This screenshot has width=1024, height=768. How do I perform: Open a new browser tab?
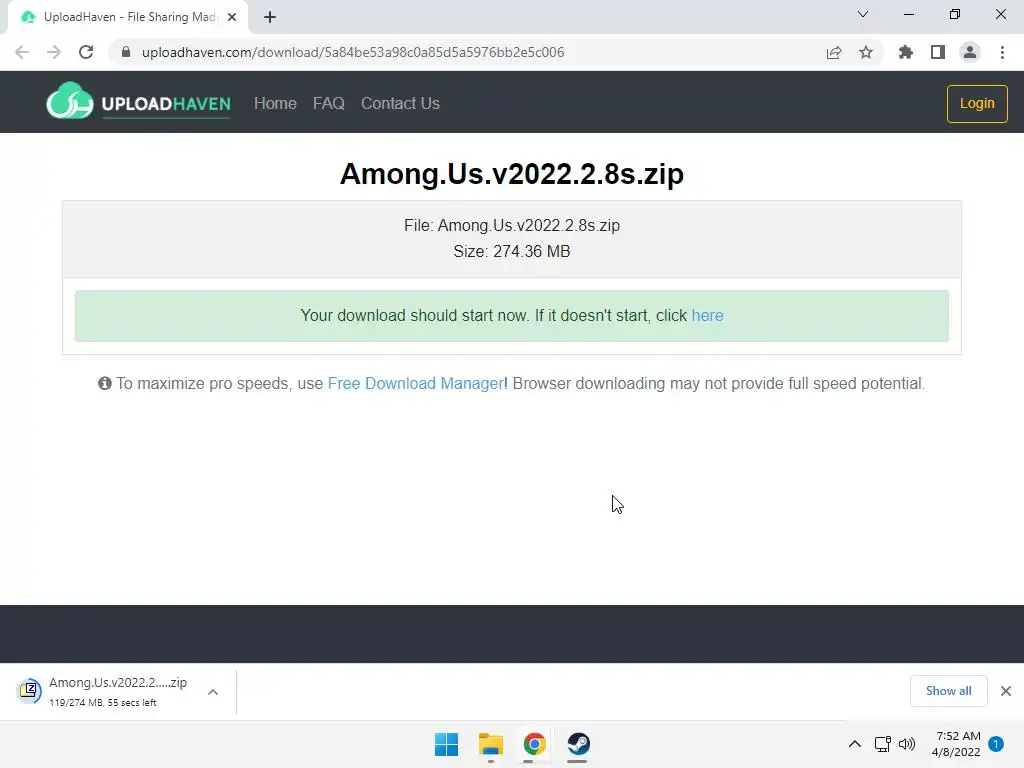(x=270, y=17)
